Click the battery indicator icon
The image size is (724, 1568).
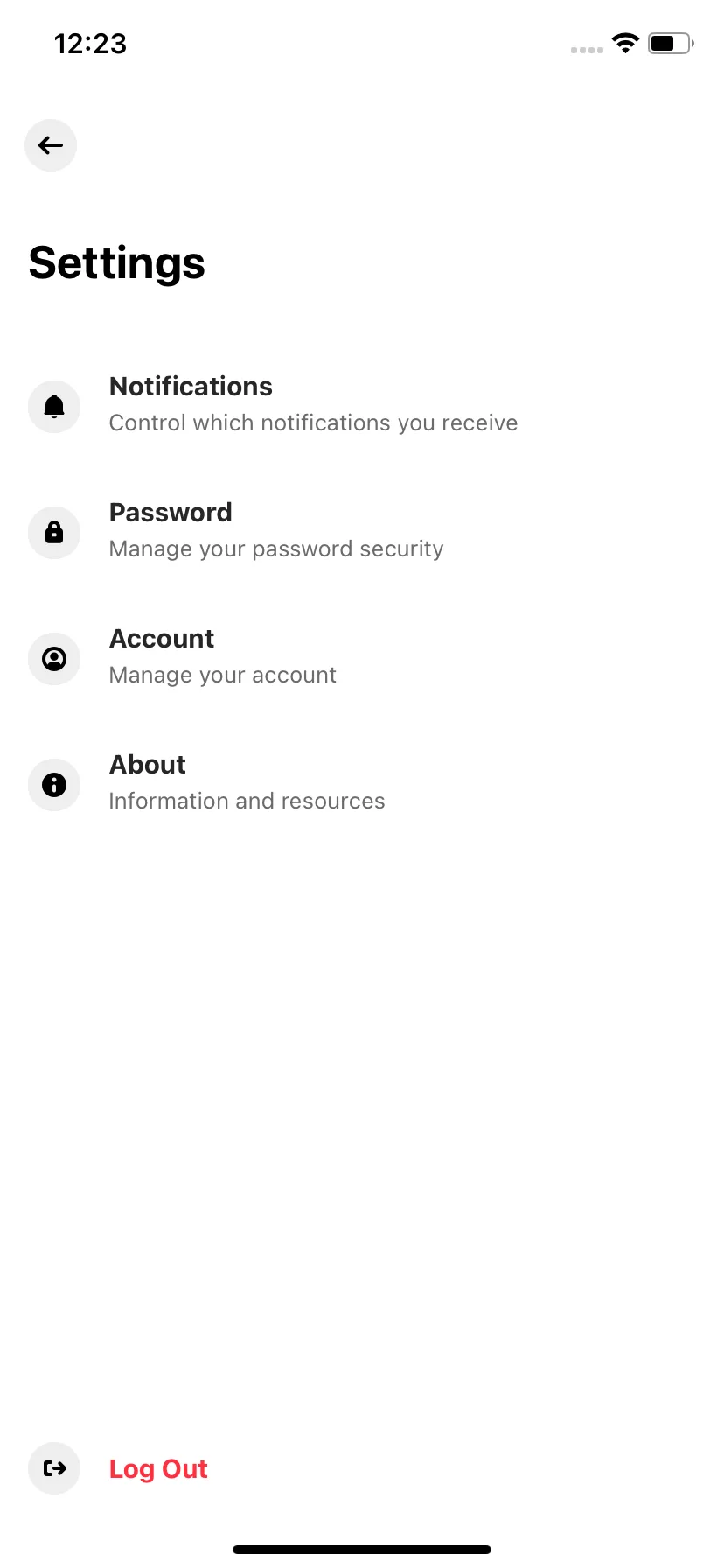[671, 43]
